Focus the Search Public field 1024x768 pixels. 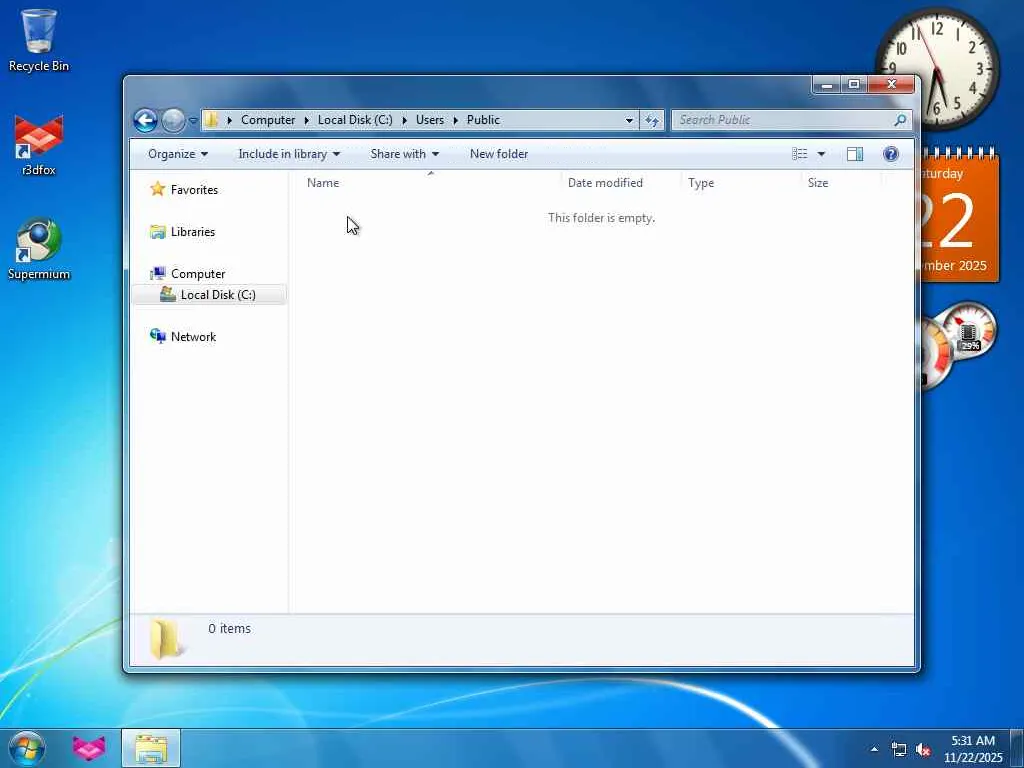(784, 120)
